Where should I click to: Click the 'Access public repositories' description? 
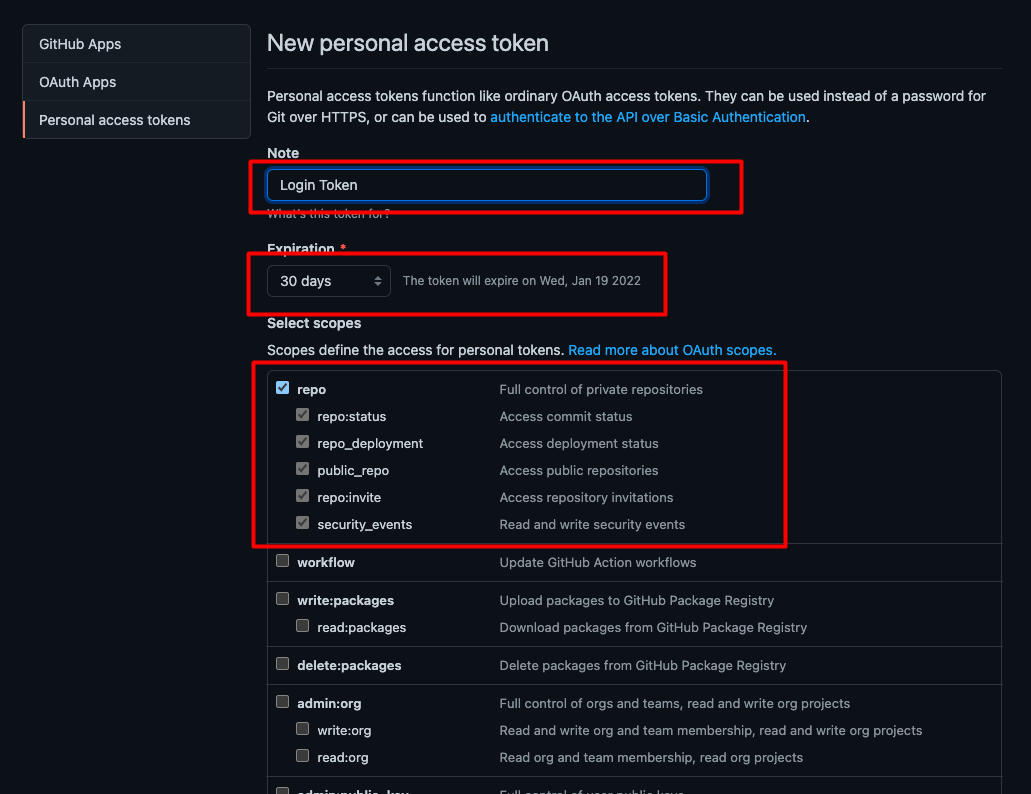point(579,471)
